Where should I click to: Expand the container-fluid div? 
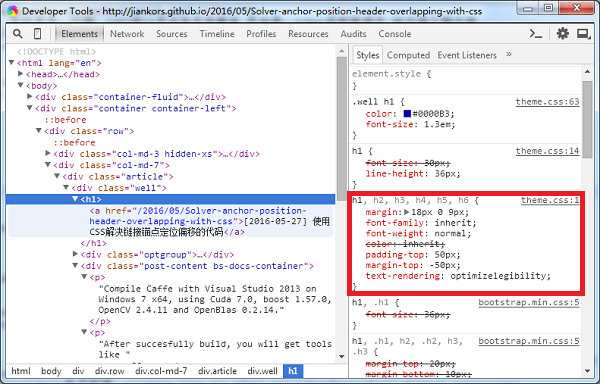point(30,96)
